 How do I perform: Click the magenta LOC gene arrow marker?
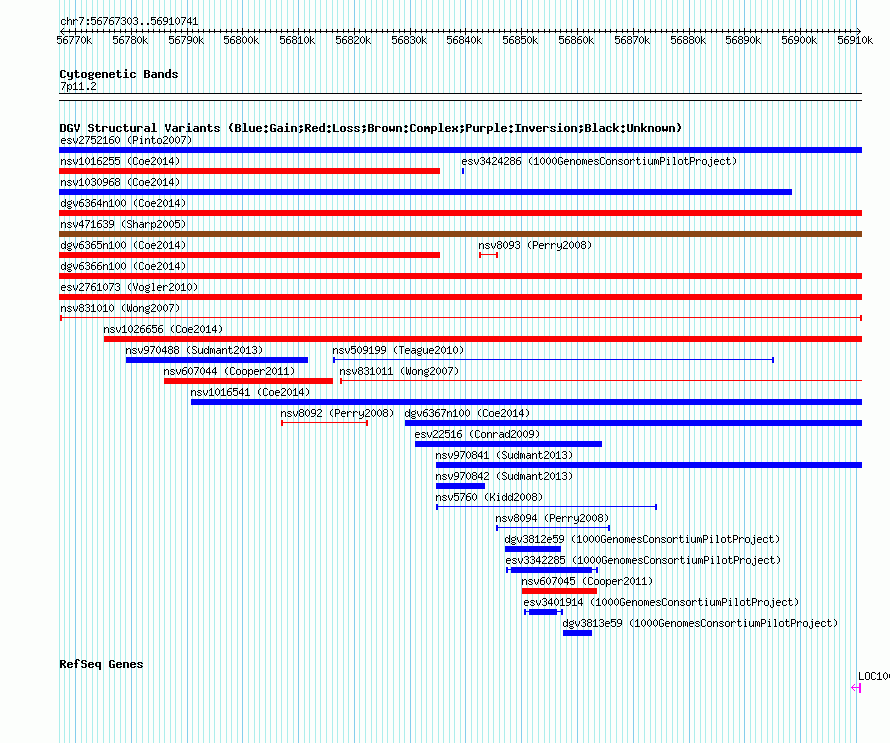[x=856, y=688]
